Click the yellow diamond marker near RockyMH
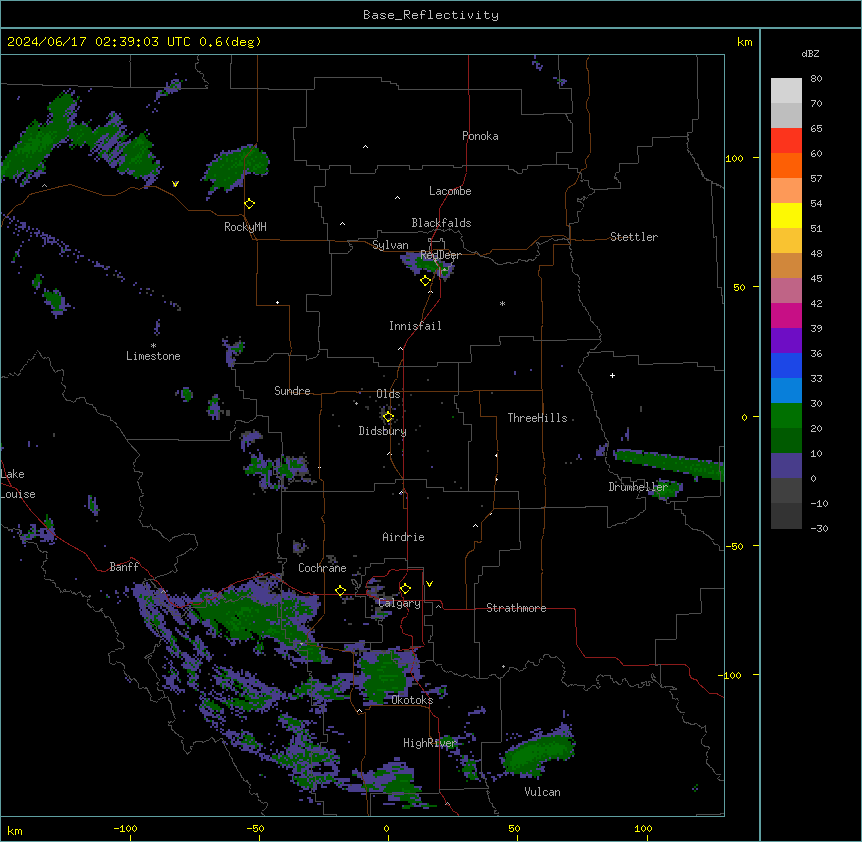Screen dimensions: 862x842 pyautogui.click(x=250, y=204)
